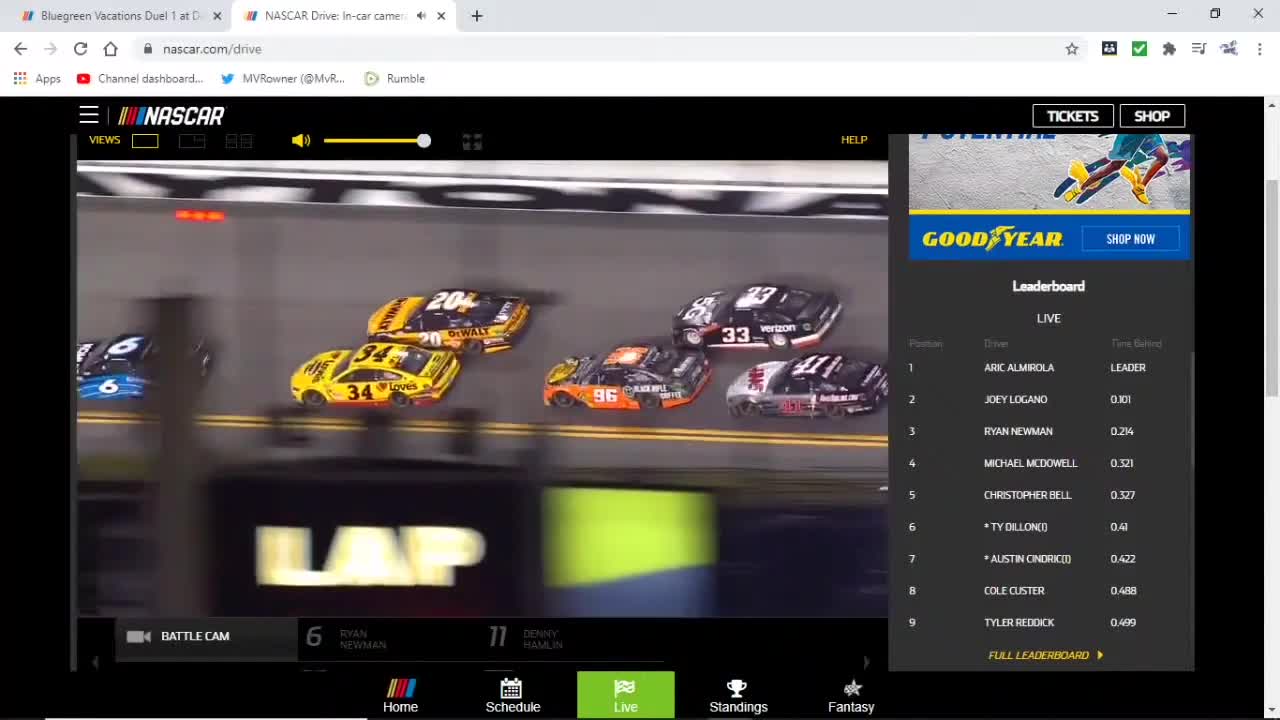Click the address bar showing nascar.com/drive
The height and width of the screenshot is (720, 1280).
point(610,49)
